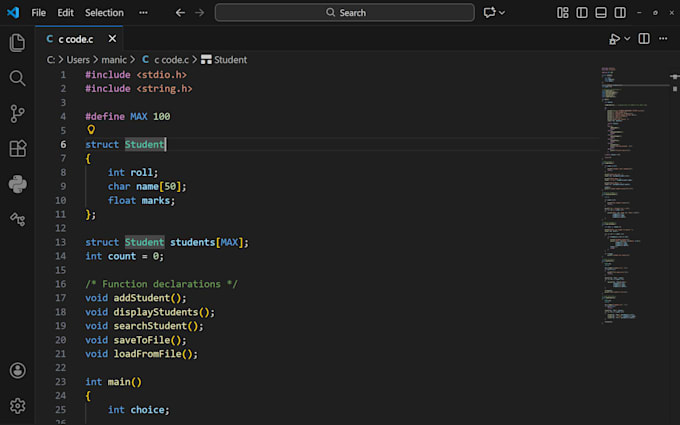Screen dimensions: 680x425
Task: Open the Selection menu
Action: click(x=104, y=13)
